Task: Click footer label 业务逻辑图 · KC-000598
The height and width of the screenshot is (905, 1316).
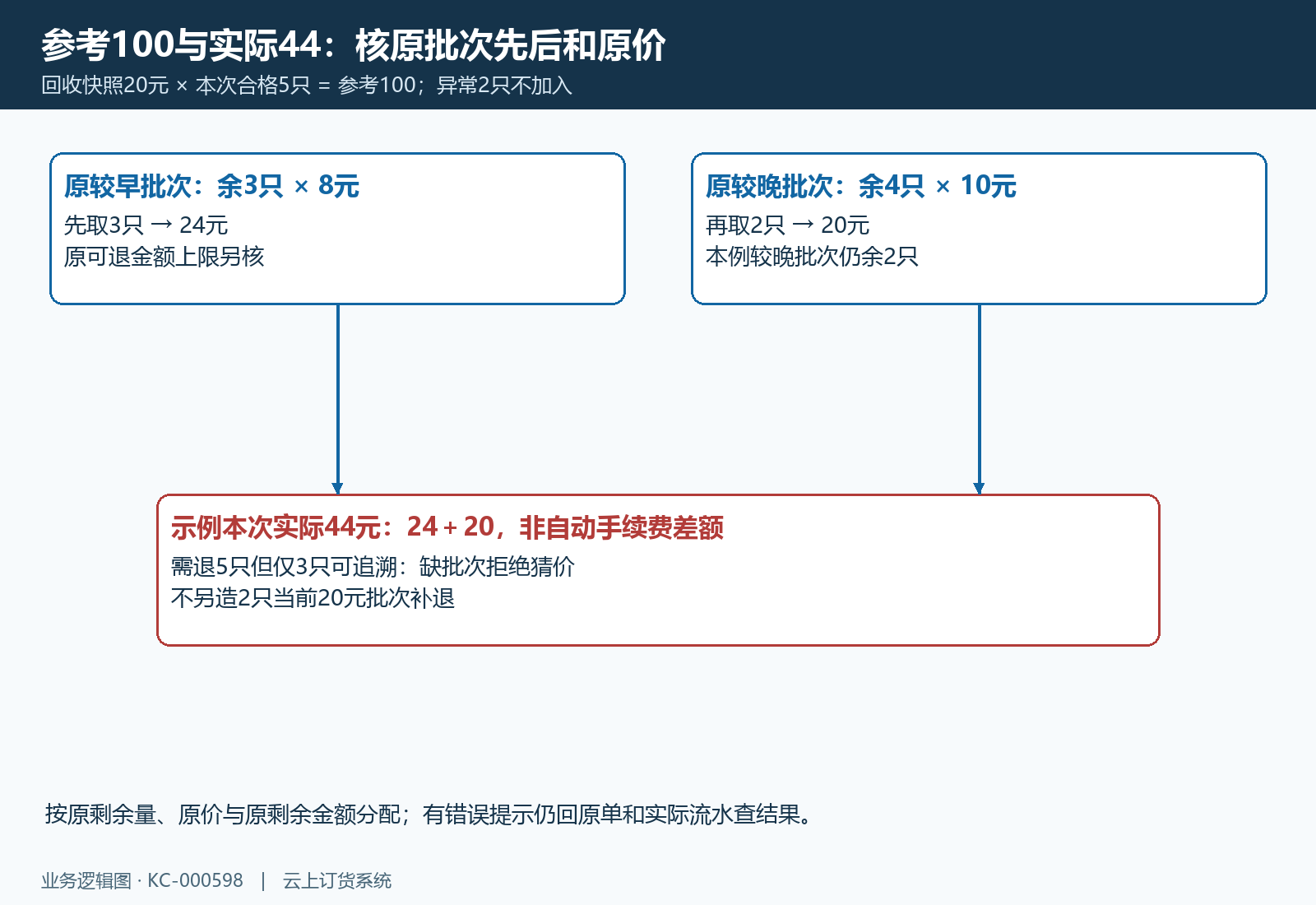Action: [142, 880]
